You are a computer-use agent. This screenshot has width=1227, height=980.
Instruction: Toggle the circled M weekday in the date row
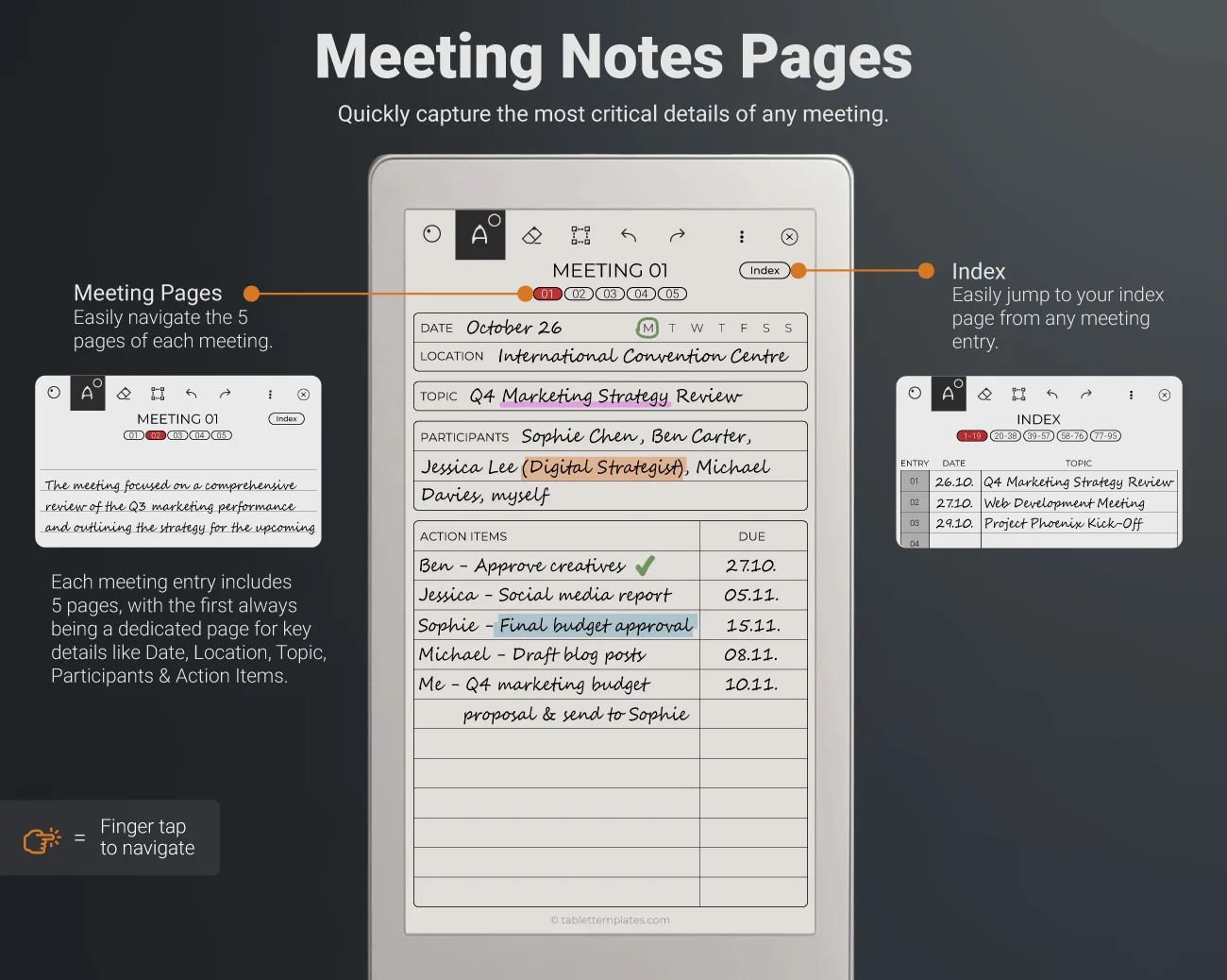tap(647, 329)
